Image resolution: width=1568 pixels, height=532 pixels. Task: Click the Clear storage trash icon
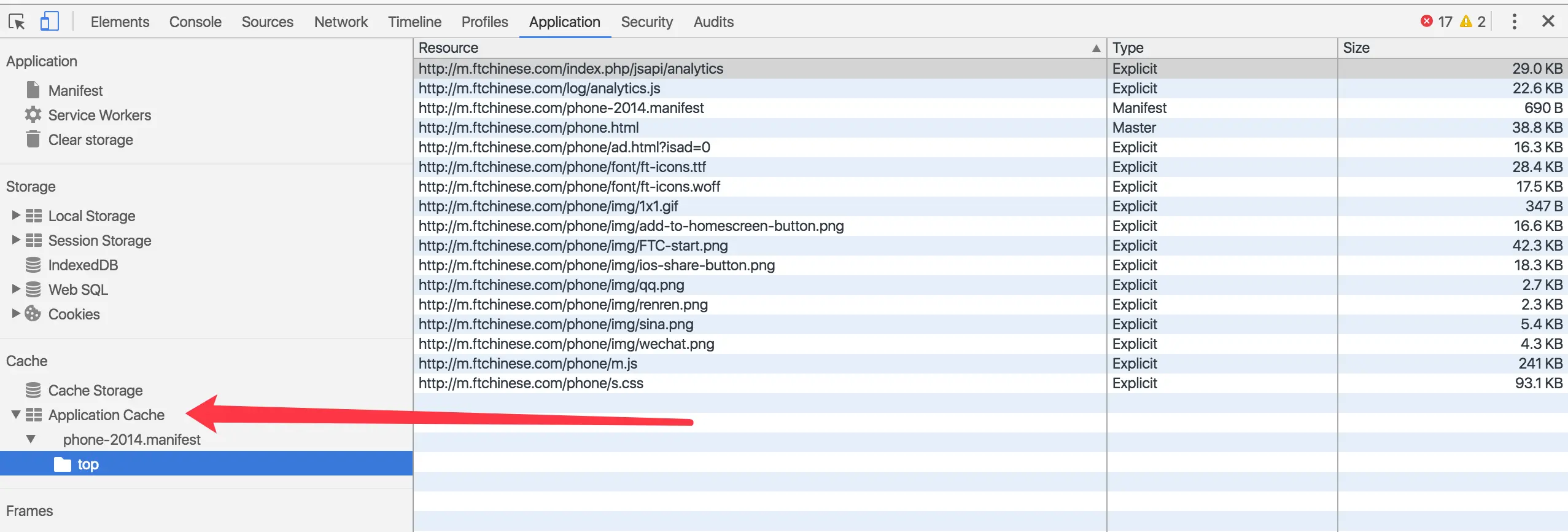click(x=33, y=139)
